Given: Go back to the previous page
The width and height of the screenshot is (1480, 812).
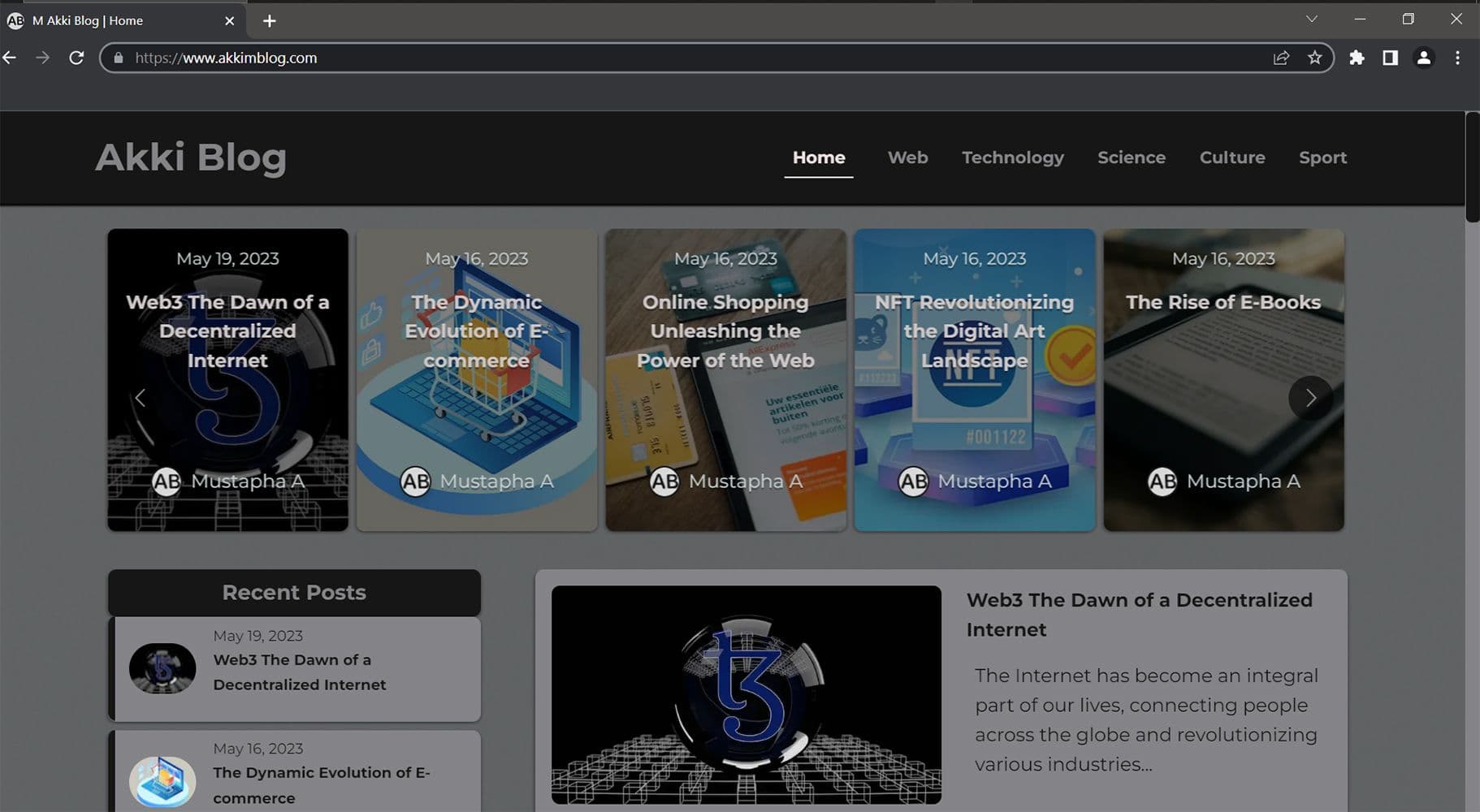Looking at the screenshot, I should pyautogui.click(x=11, y=58).
